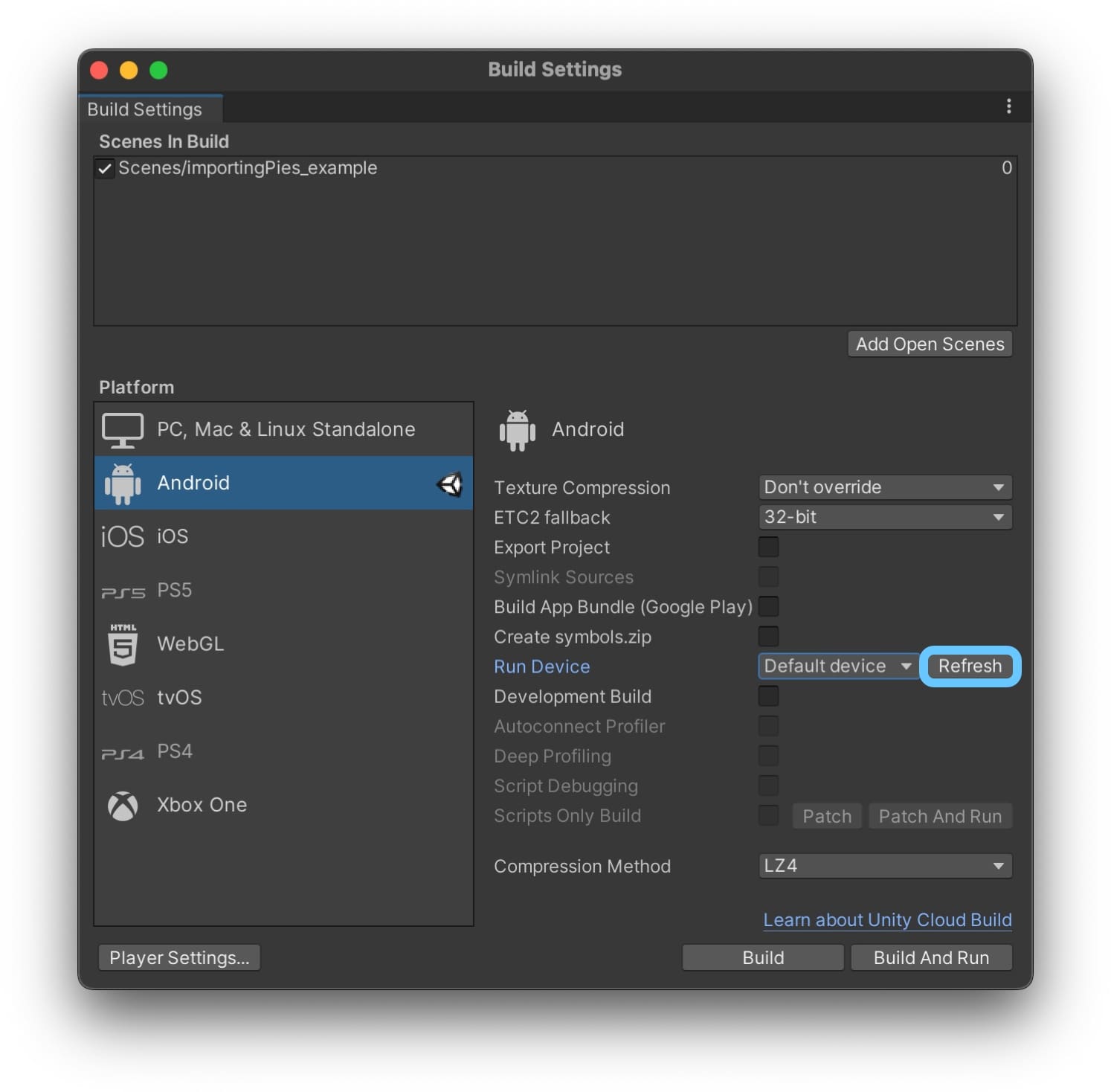Check the Create symbols.zip checkbox

click(768, 636)
